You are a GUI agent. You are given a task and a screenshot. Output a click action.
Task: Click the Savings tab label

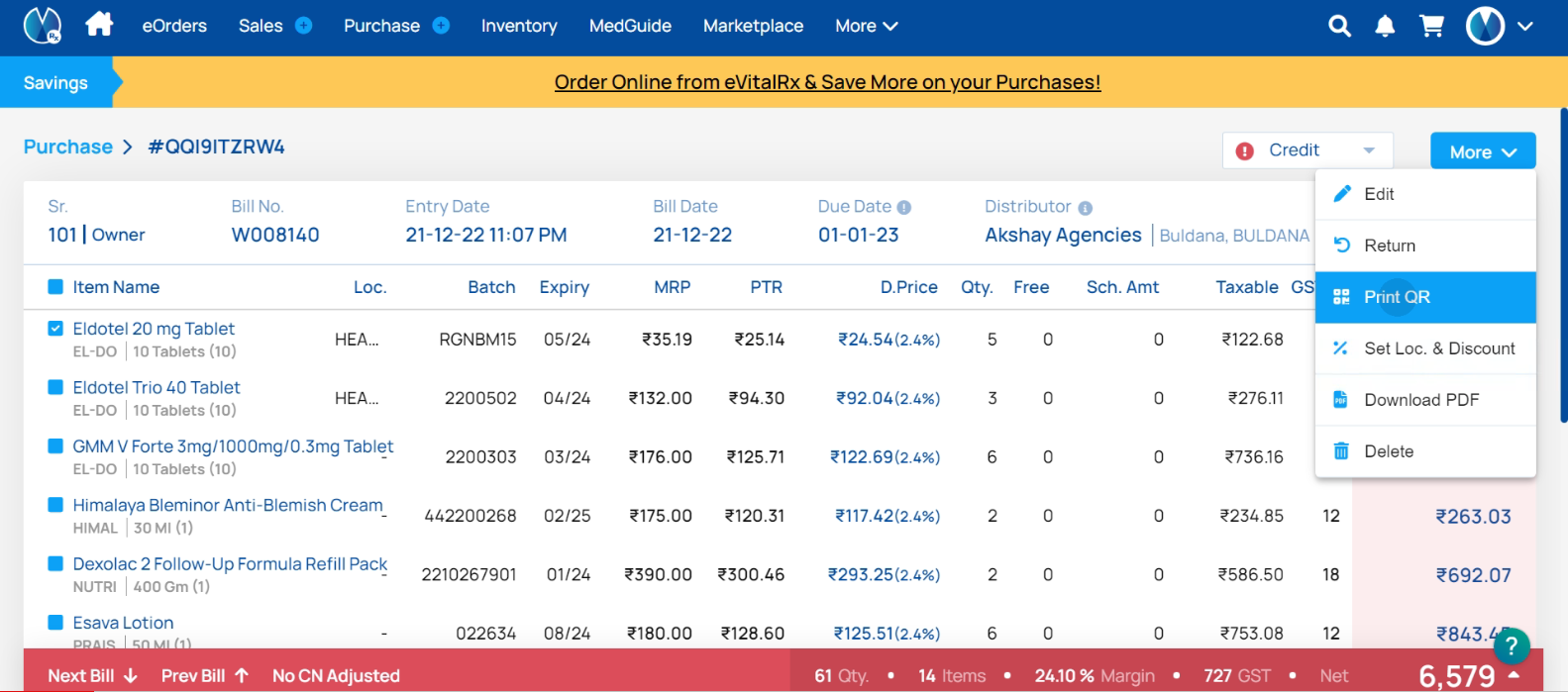[x=55, y=83]
